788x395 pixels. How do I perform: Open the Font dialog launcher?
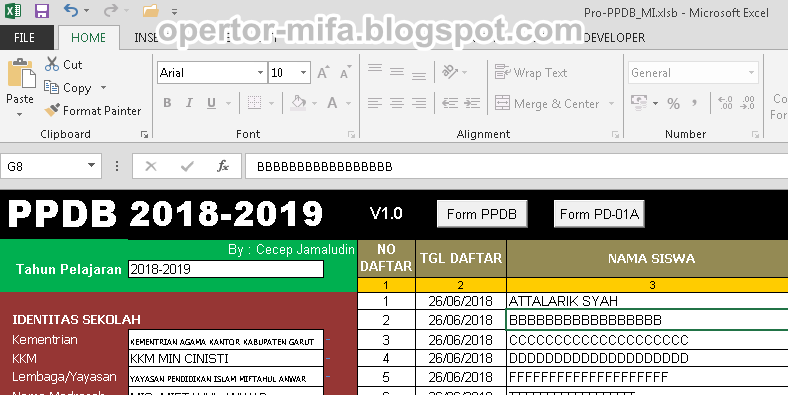[x=351, y=134]
